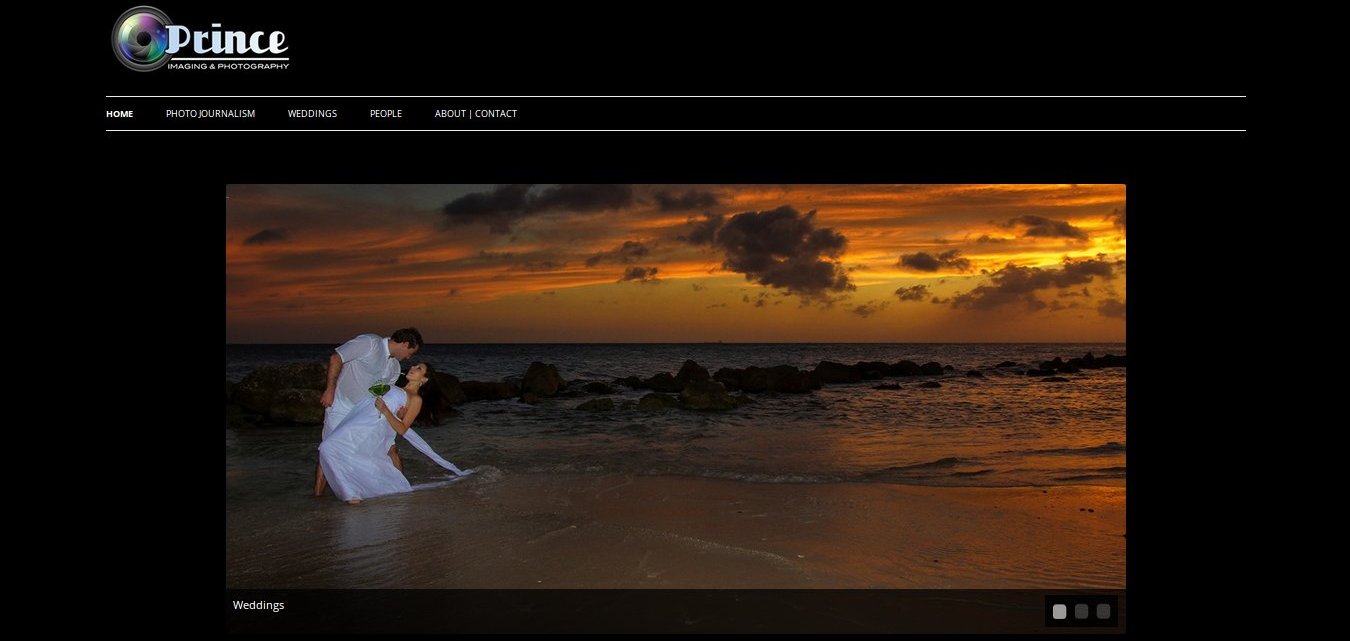Click the camera lens logo icon
Image resolution: width=1350 pixels, height=641 pixels.
tap(141, 39)
